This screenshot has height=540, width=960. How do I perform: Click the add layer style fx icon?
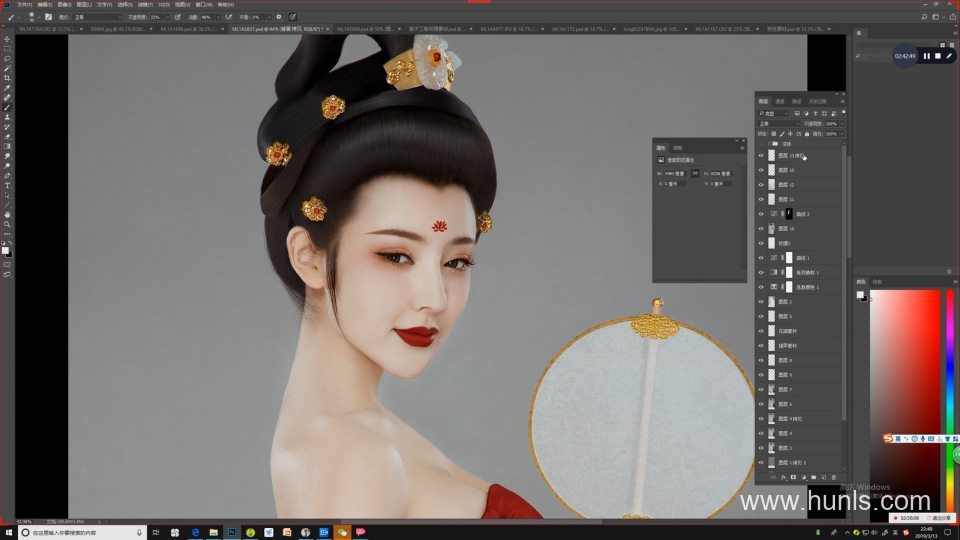click(x=783, y=478)
